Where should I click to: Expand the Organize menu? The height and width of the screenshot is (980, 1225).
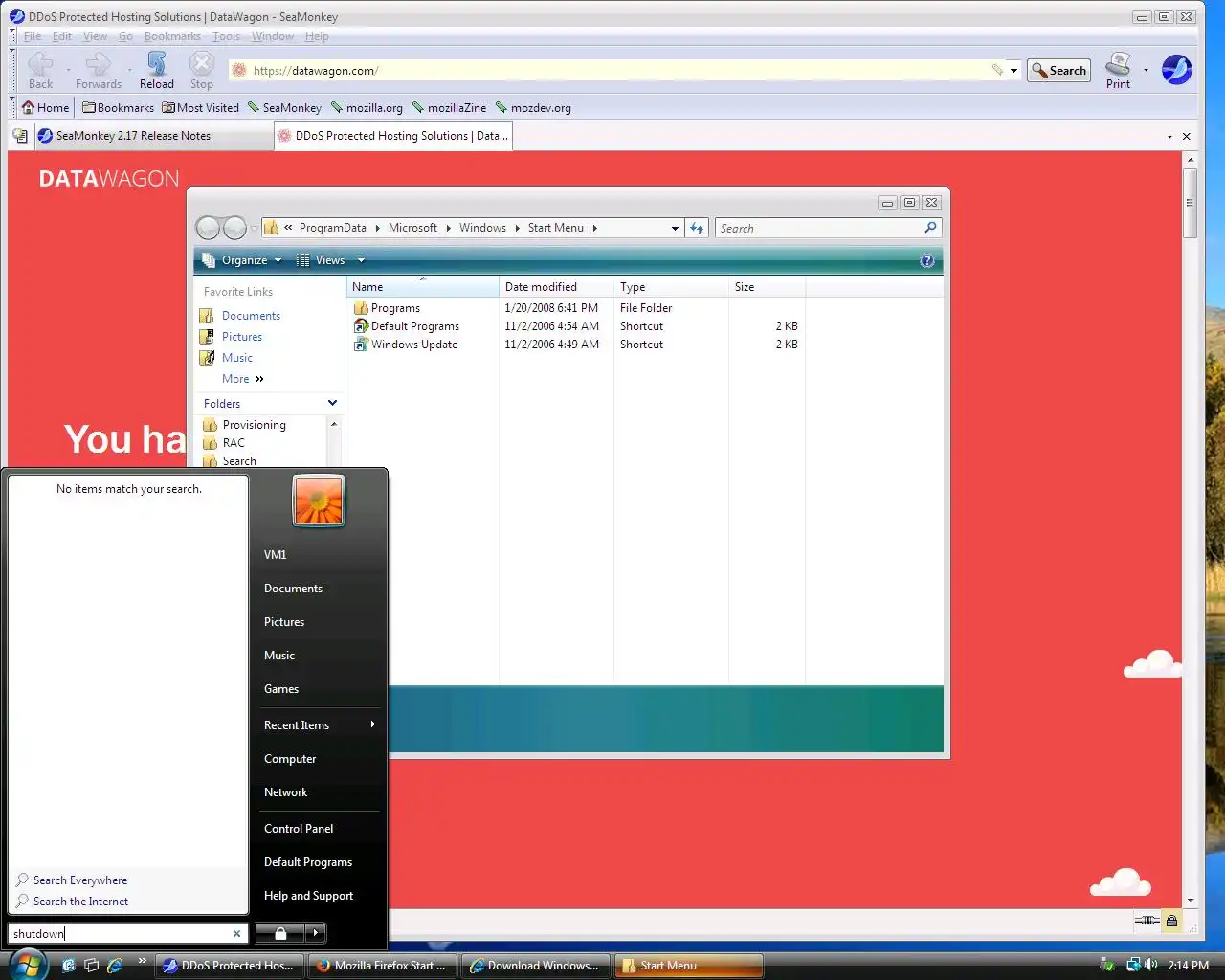[242, 260]
